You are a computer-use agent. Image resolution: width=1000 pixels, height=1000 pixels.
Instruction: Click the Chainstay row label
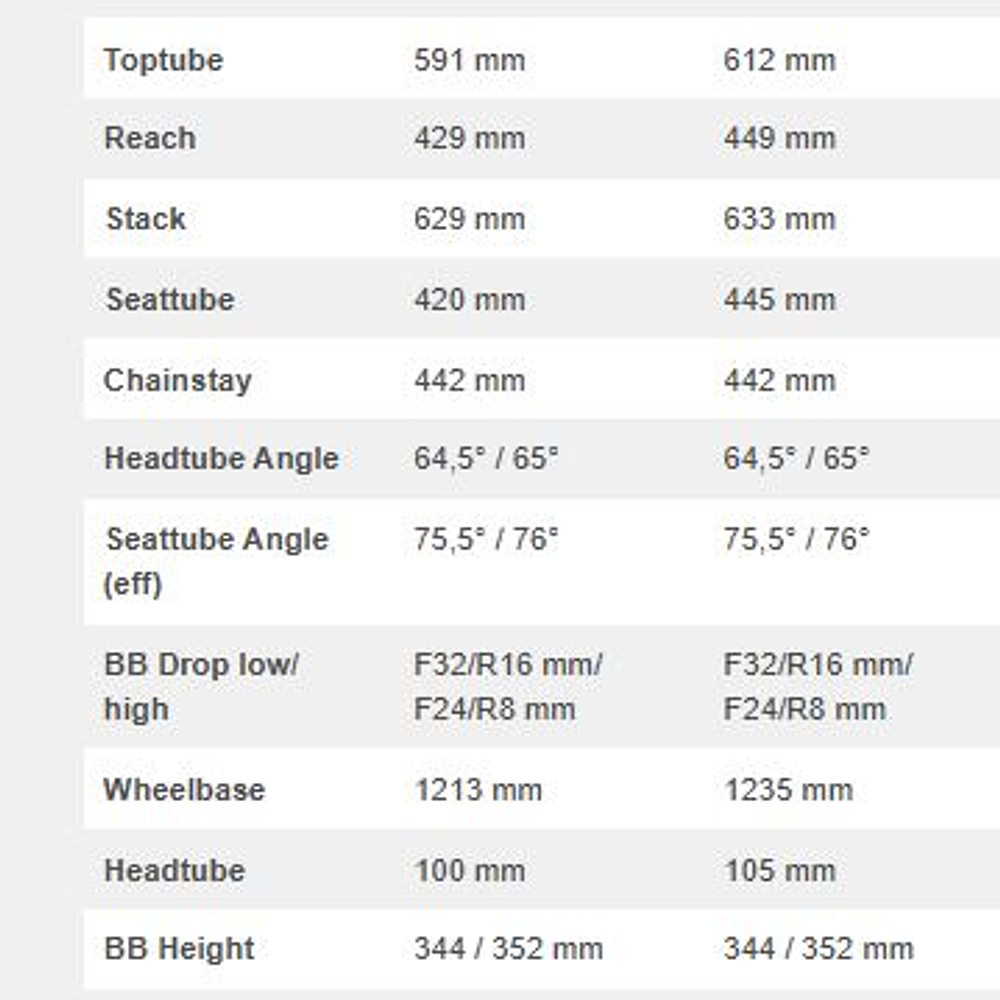pos(177,380)
